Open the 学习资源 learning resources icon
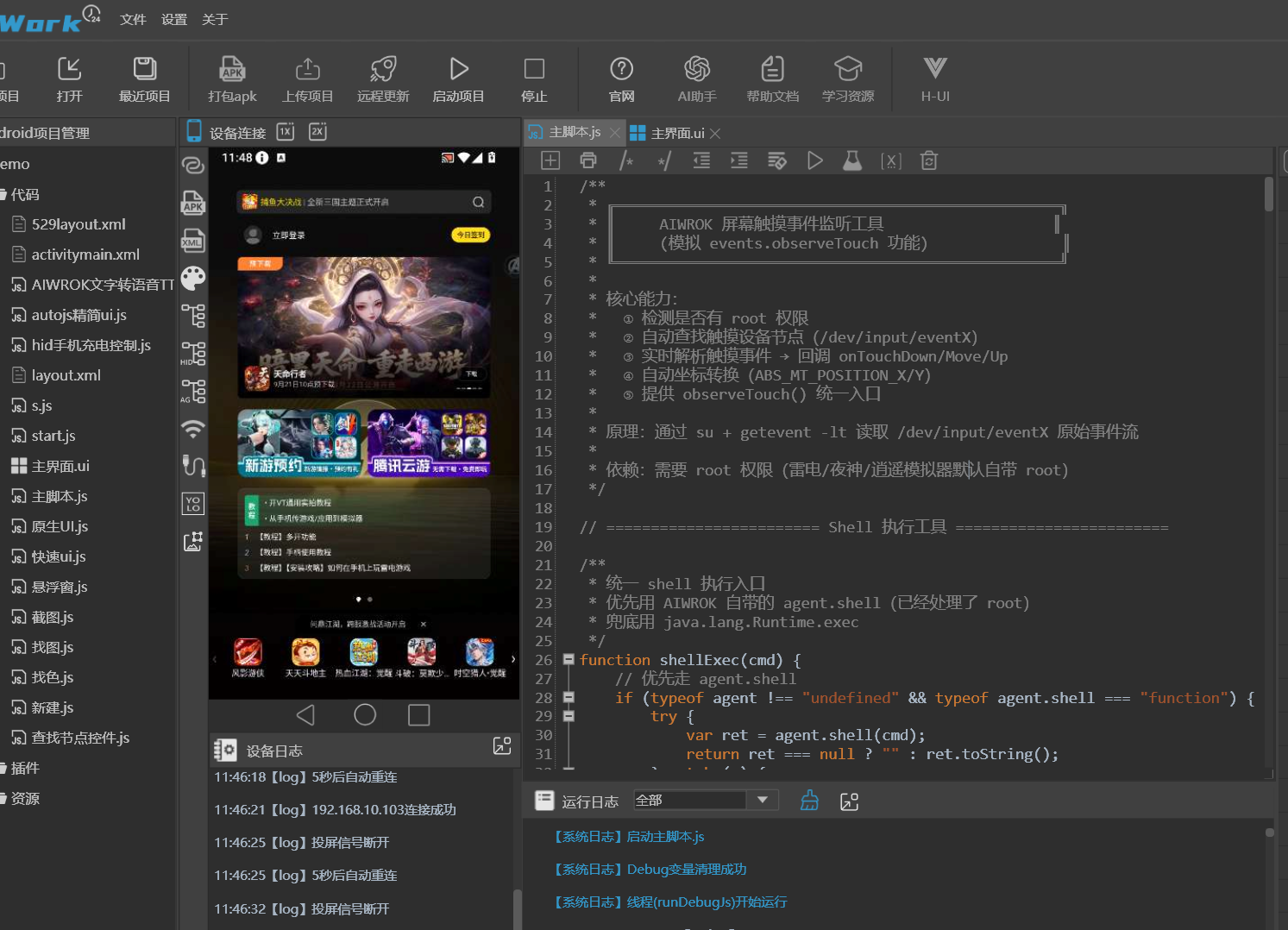 coord(848,69)
